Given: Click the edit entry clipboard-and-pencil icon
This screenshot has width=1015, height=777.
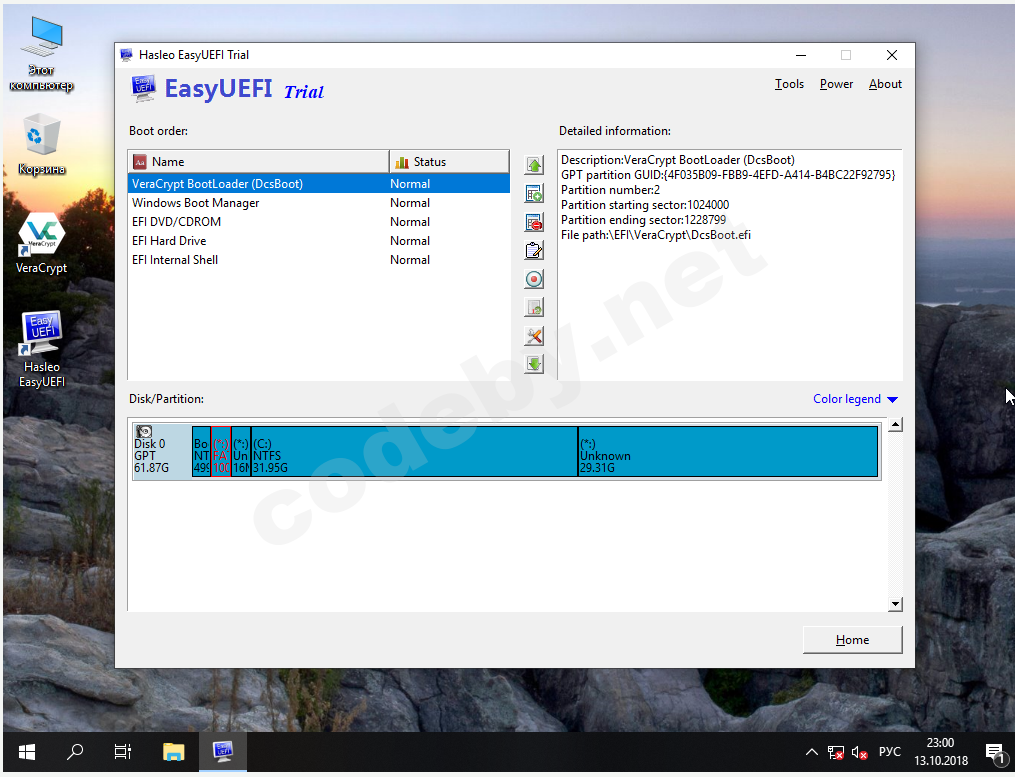Looking at the screenshot, I should pos(534,251).
